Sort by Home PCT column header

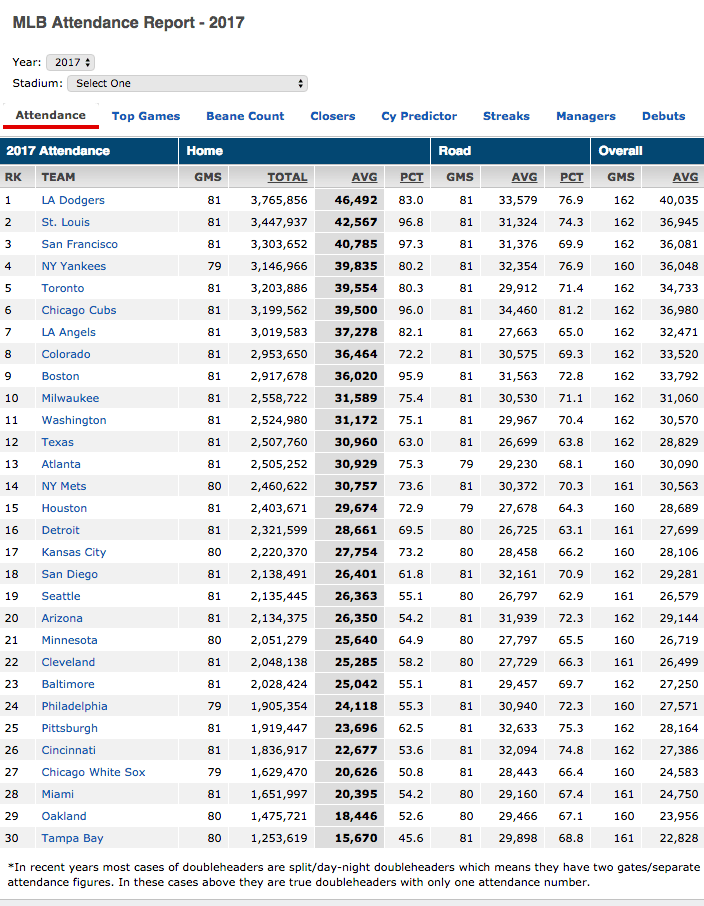tap(412, 177)
